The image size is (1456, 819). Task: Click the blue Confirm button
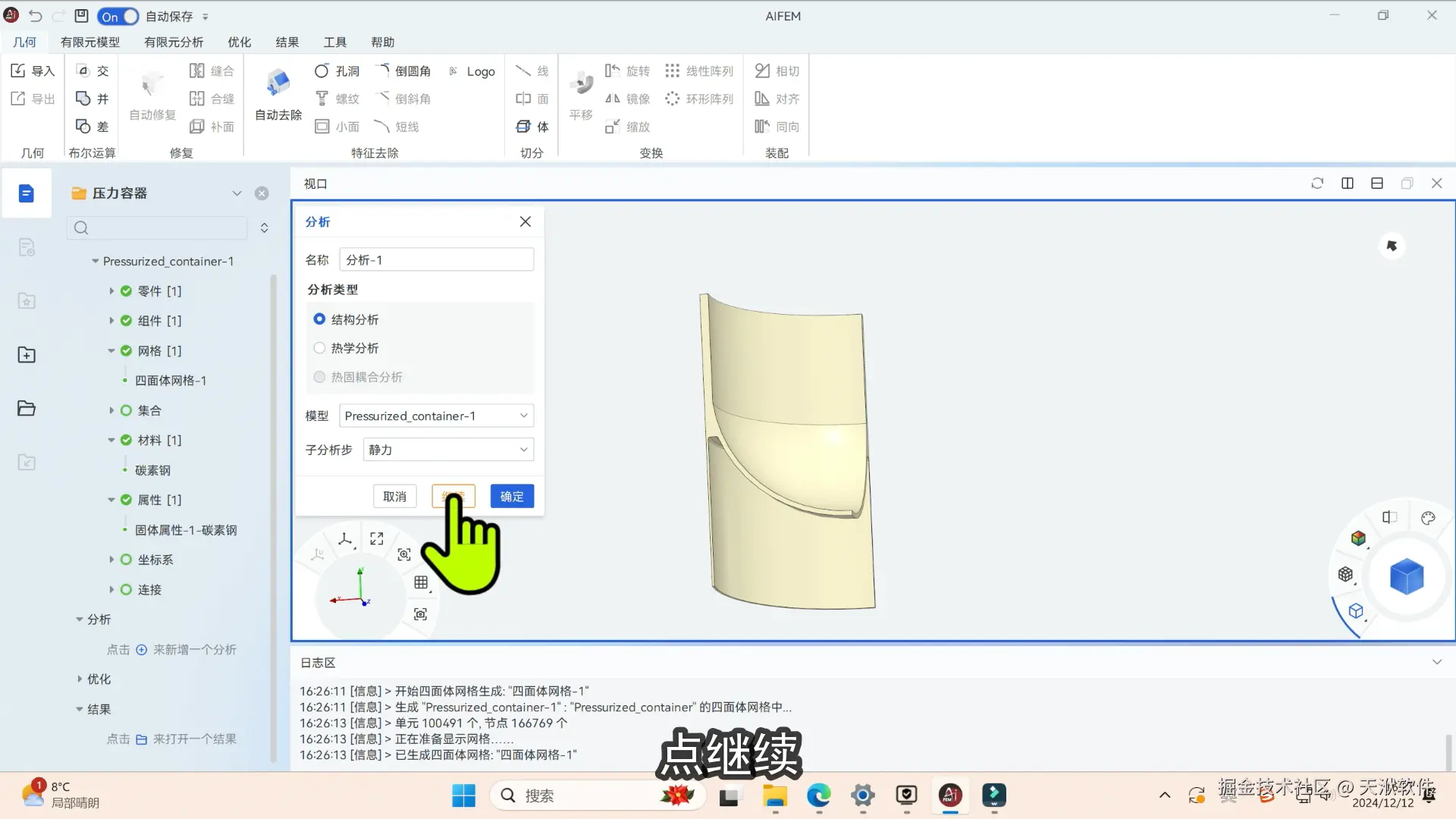click(x=512, y=496)
